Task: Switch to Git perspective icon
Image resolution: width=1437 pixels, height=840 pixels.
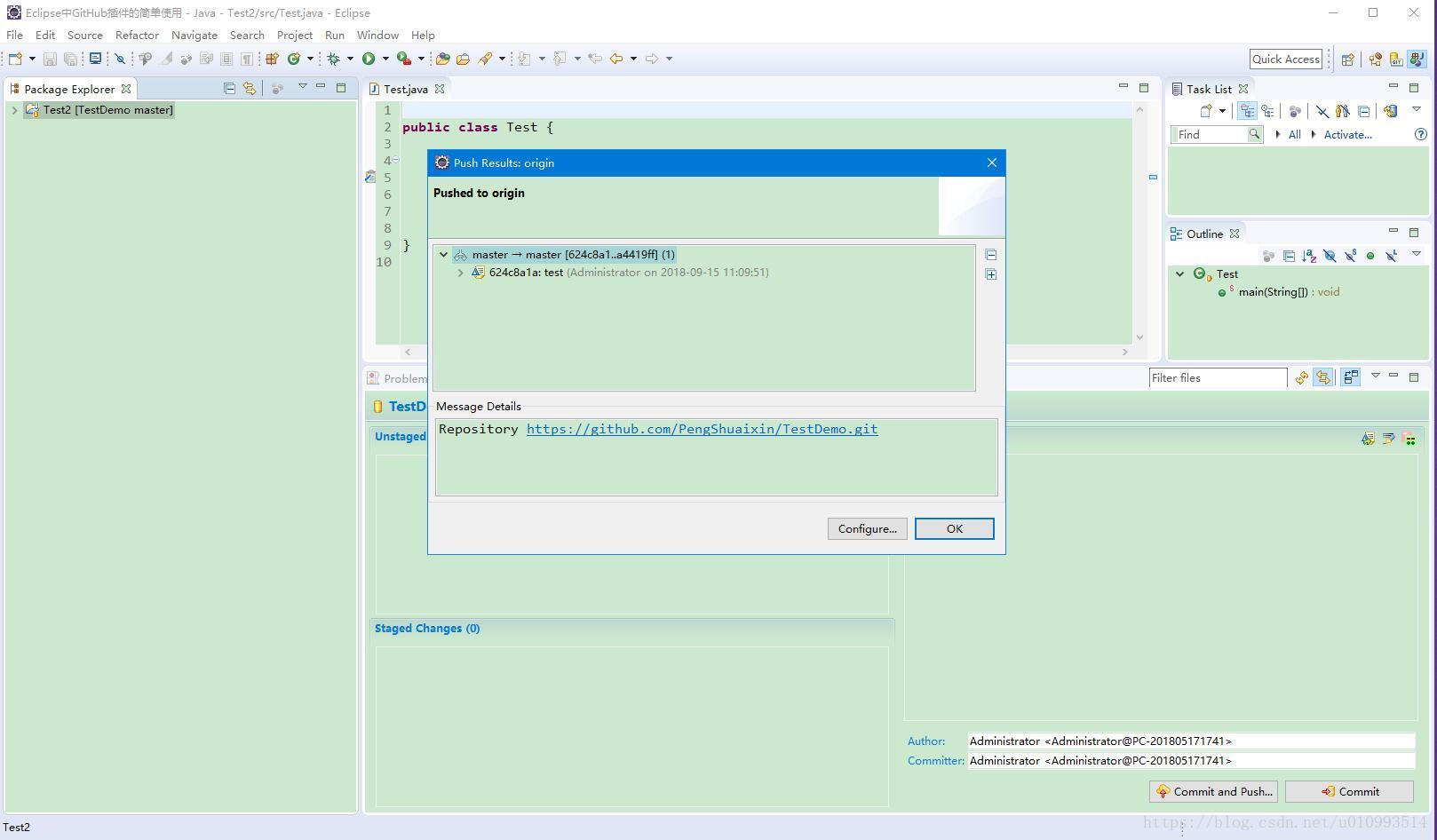Action: 1396,59
